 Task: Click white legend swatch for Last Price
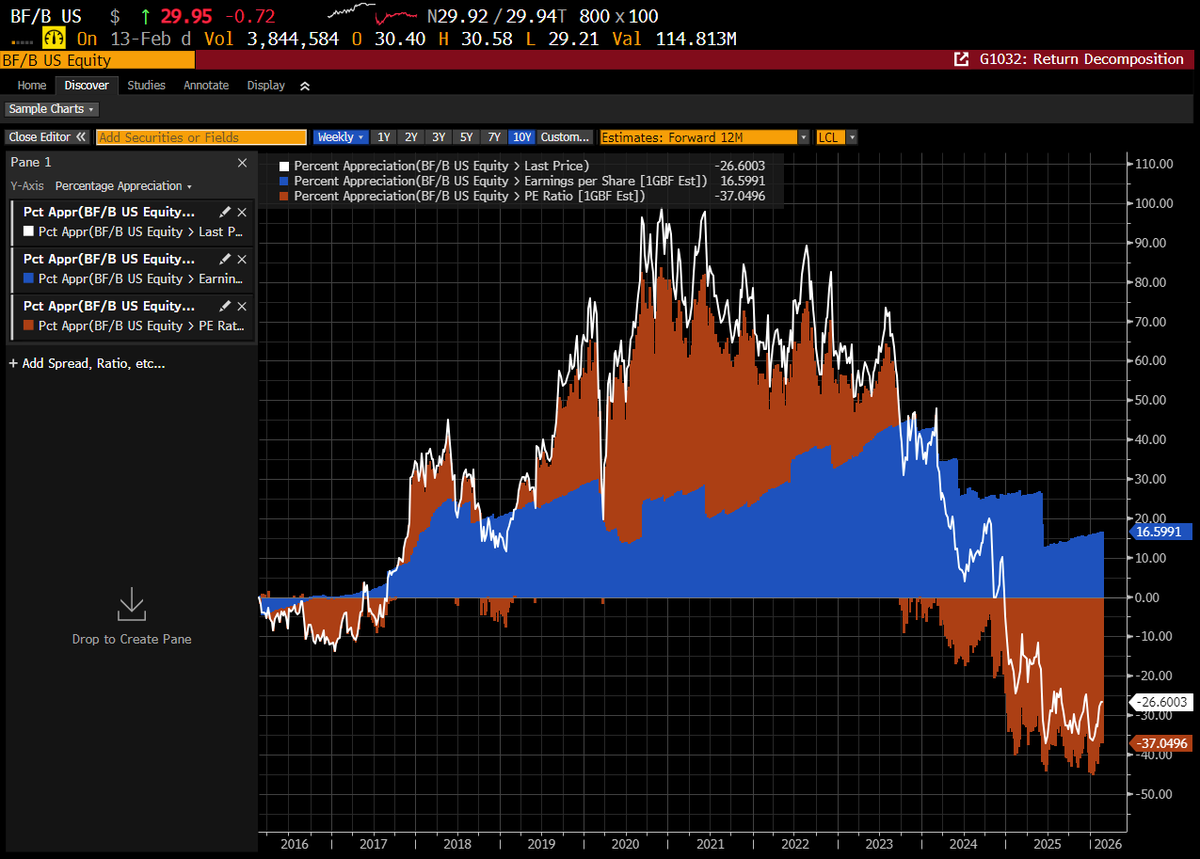[x=284, y=166]
